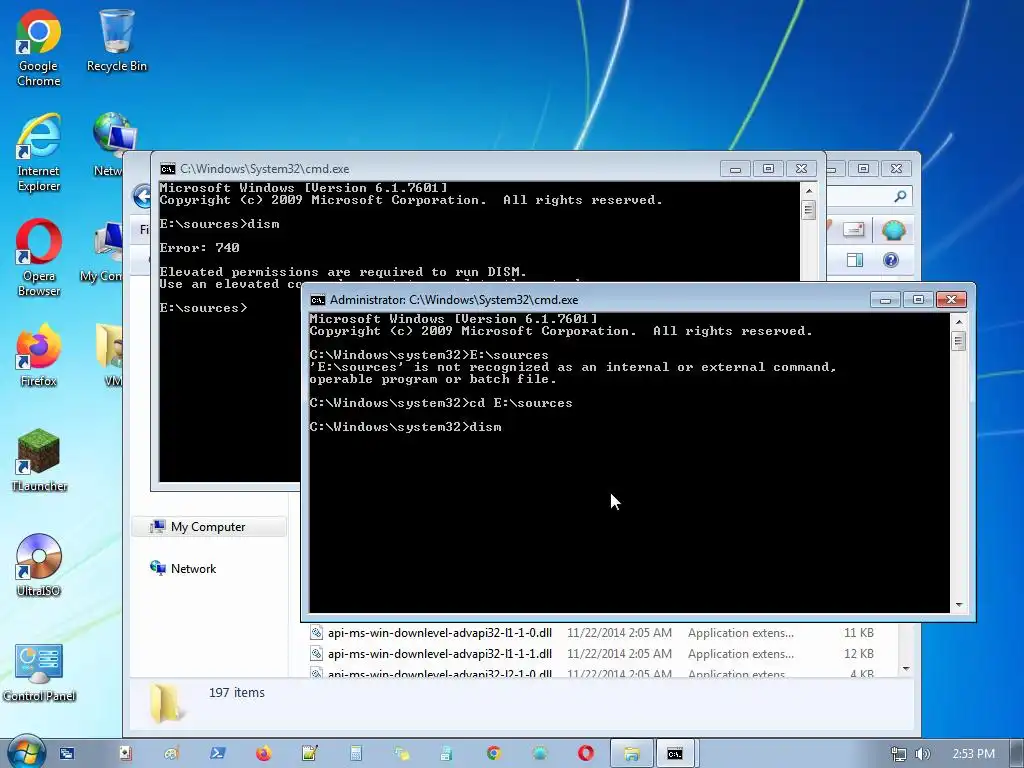Screen dimensions: 1024x768
Task: Minimize the Administrator cmd window
Action: tap(886, 300)
